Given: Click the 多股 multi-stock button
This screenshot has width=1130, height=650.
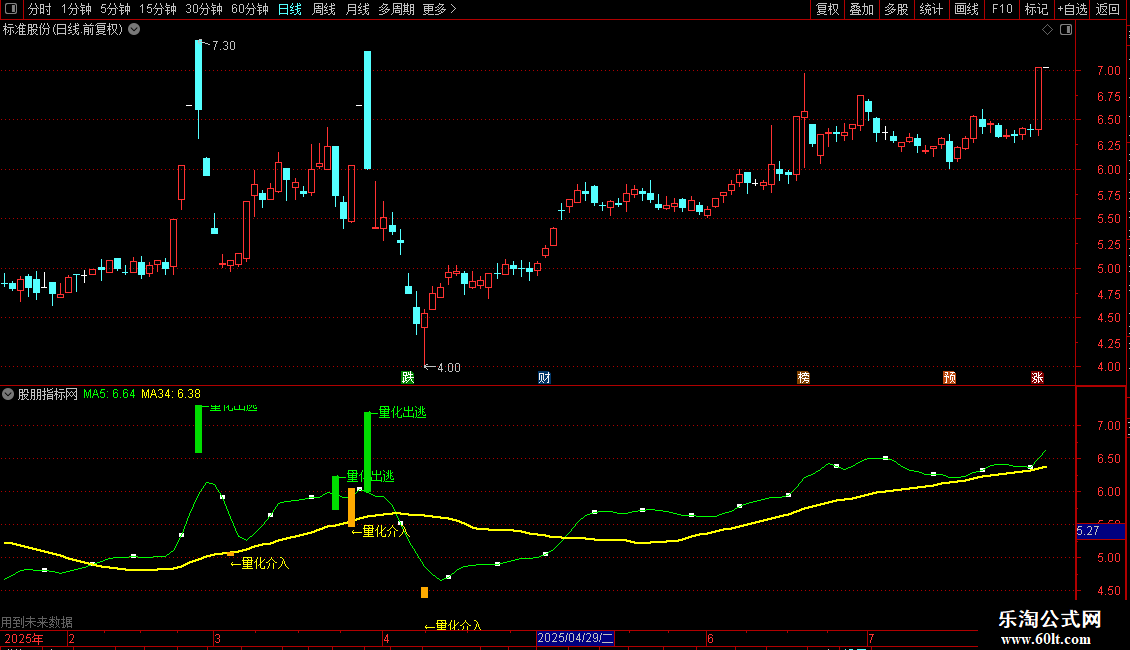Looking at the screenshot, I should tap(896, 9).
